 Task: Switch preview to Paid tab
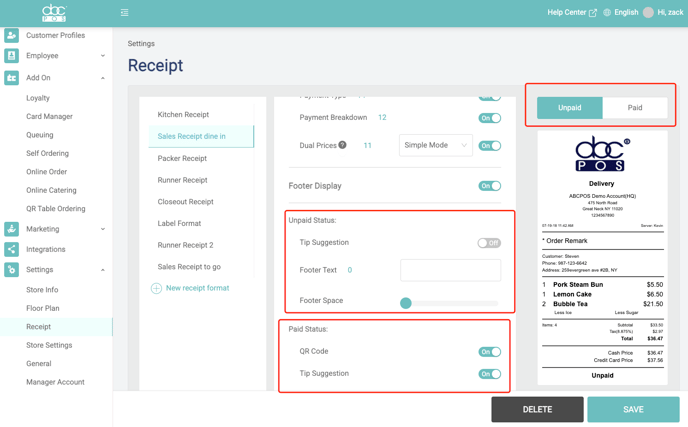coord(635,108)
